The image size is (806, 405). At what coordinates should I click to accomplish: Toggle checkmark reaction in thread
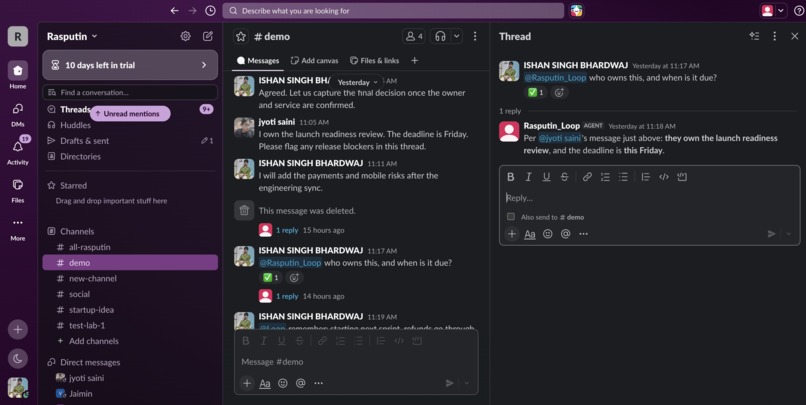click(x=536, y=92)
